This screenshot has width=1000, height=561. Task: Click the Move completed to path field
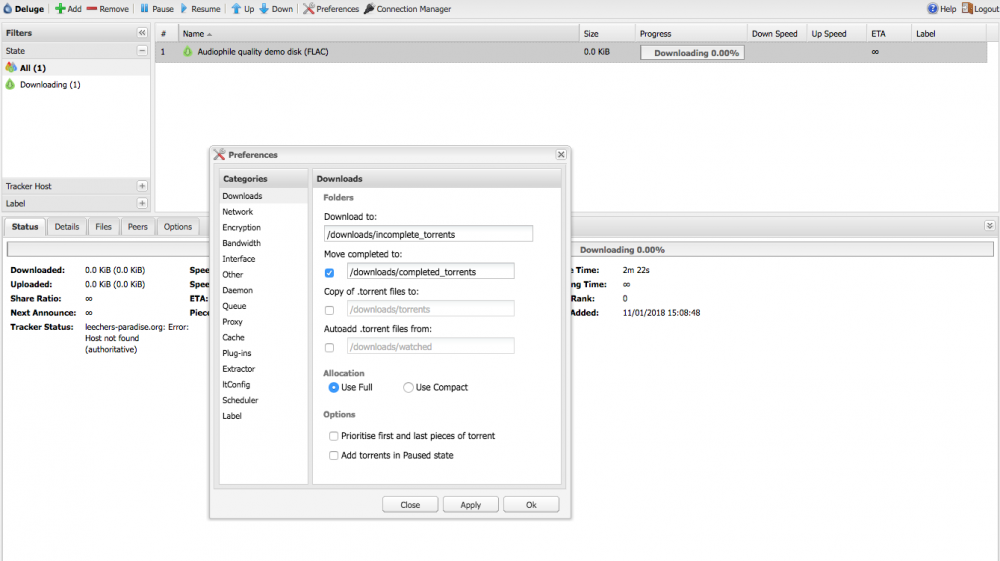[x=430, y=272]
